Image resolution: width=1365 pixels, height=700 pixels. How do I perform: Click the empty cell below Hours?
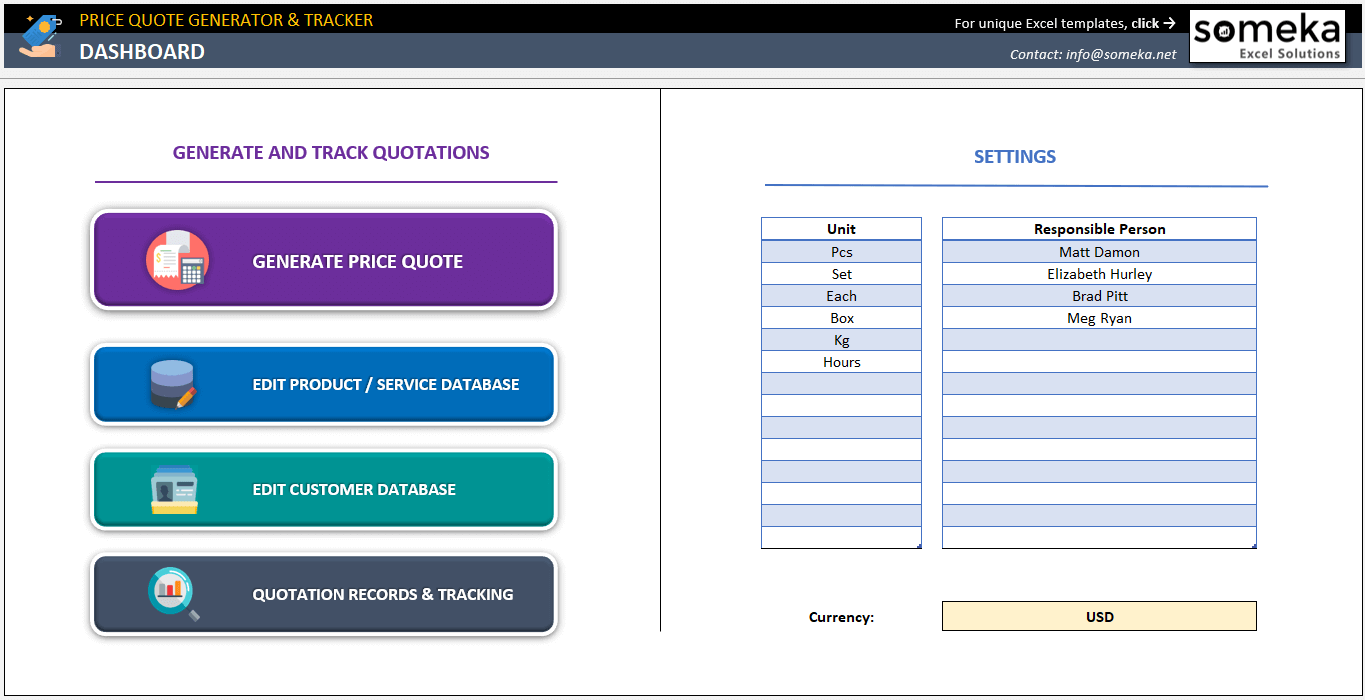pyautogui.click(x=841, y=383)
